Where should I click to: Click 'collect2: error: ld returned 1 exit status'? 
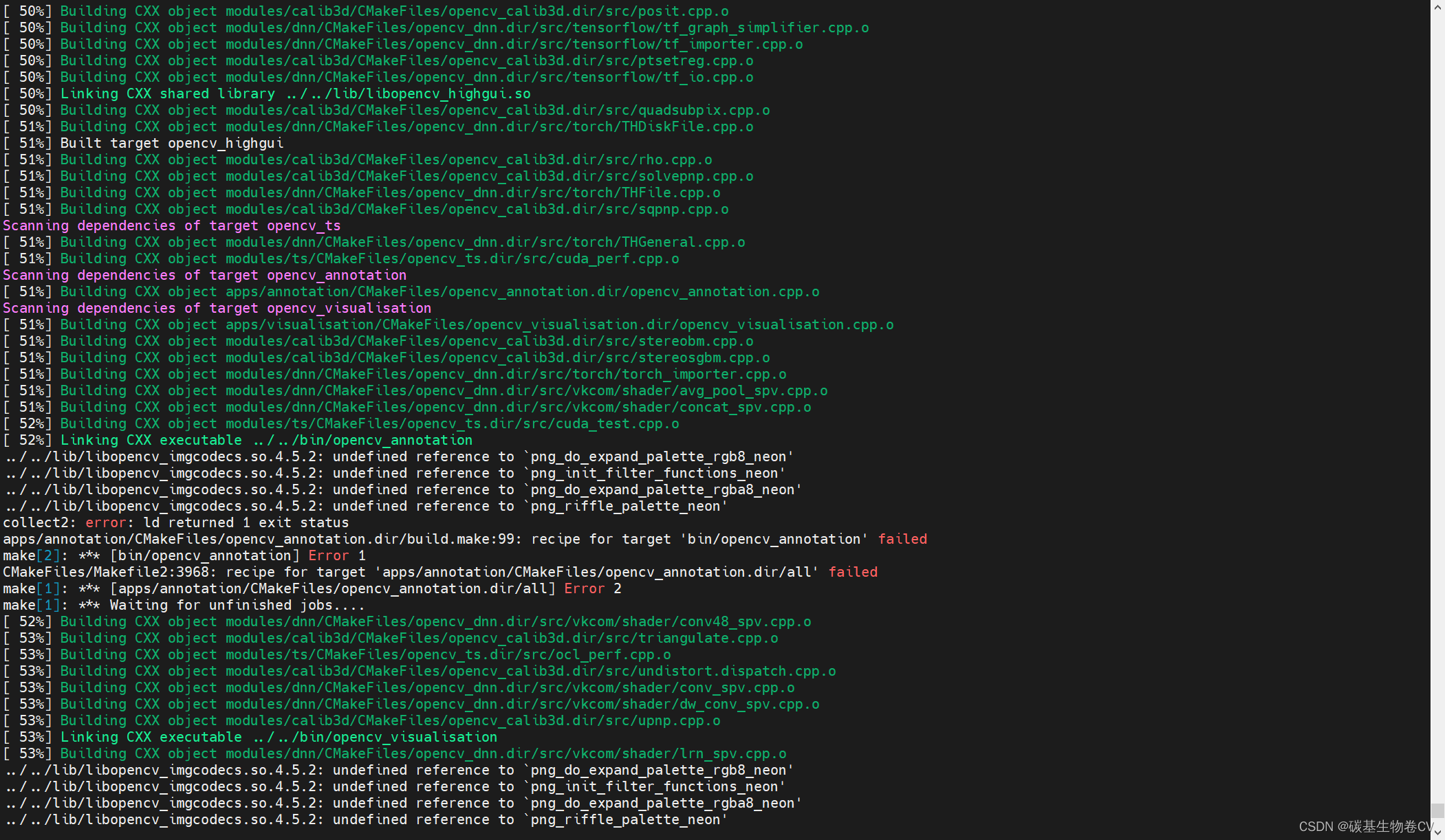click(176, 522)
